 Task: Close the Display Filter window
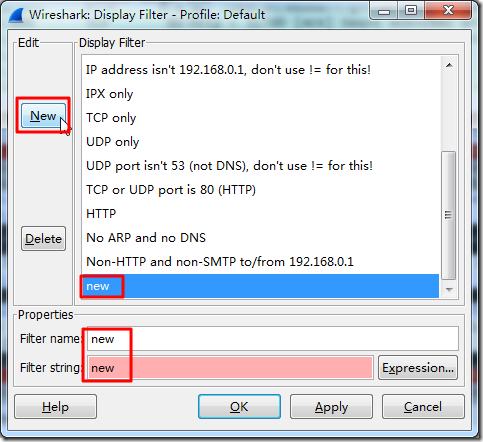click(448, 11)
